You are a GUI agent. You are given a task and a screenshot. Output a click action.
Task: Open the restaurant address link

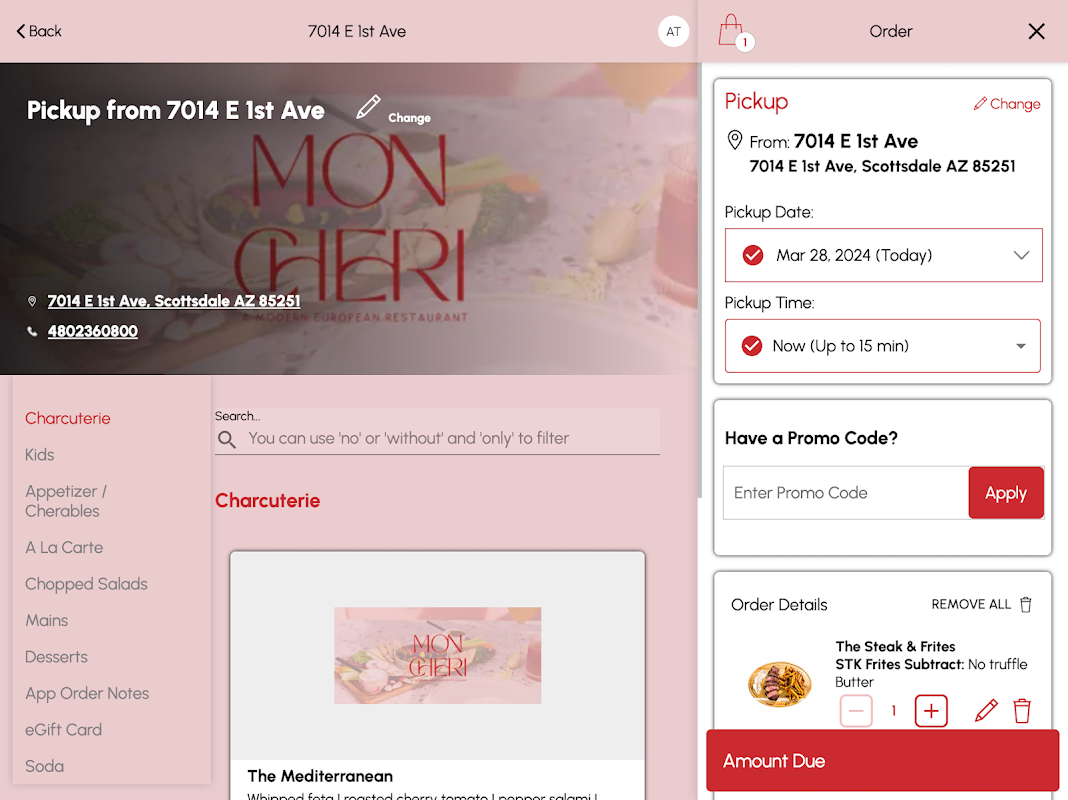click(x=174, y=301)
